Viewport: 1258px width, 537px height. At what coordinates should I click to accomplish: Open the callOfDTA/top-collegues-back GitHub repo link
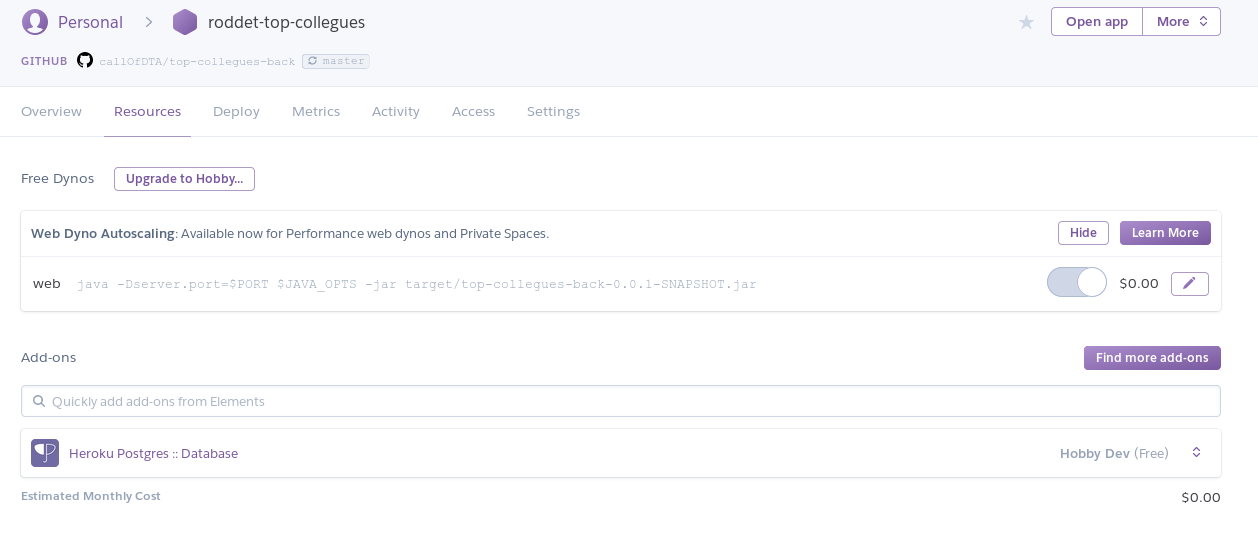(x=197, y=61)
